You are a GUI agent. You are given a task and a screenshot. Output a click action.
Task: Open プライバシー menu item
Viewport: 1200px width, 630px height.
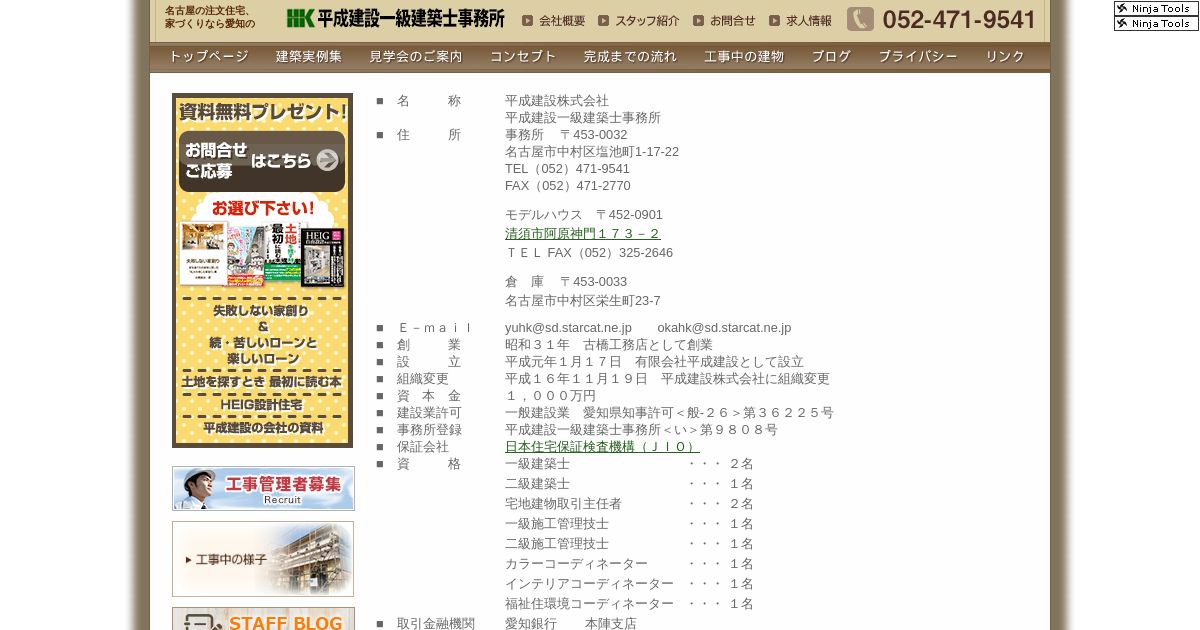tap(918, 57)
